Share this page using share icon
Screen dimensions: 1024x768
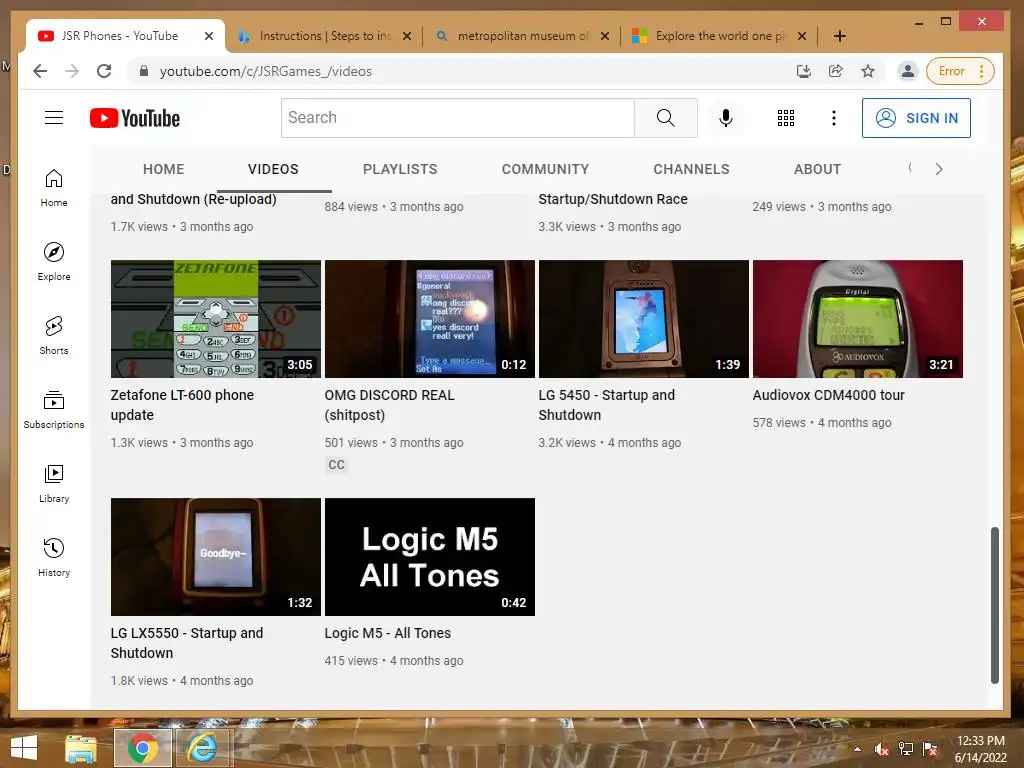pyautogui.click(x=836, y=71)
